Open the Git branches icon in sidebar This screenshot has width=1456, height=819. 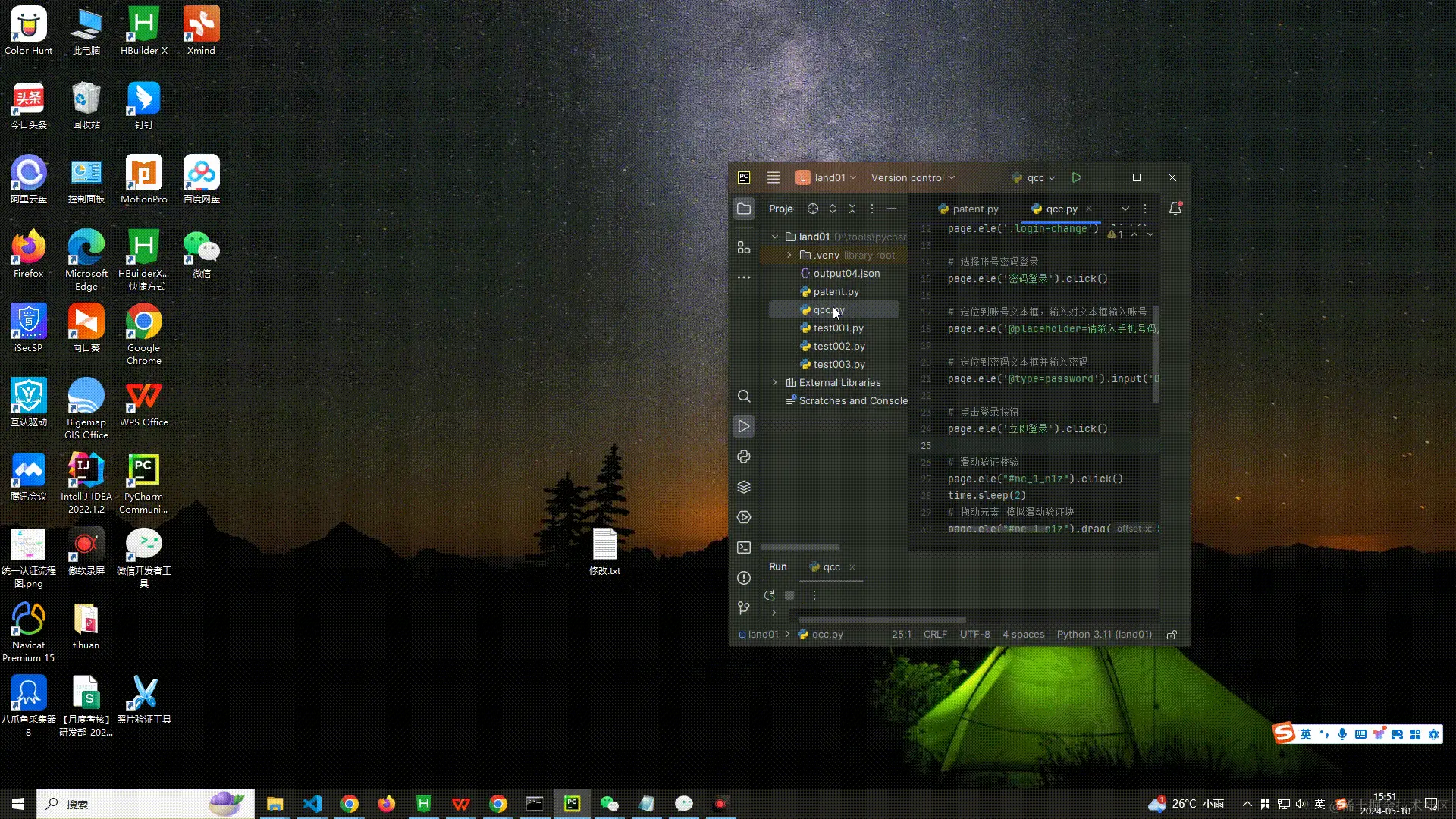(744, 607)
